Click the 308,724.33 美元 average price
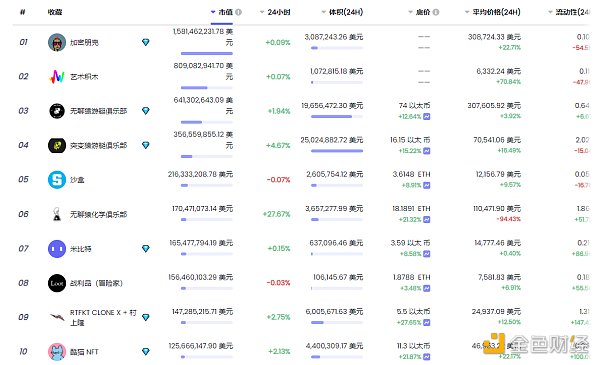Screen dimensions: 600x365 [x=494, y=37]
